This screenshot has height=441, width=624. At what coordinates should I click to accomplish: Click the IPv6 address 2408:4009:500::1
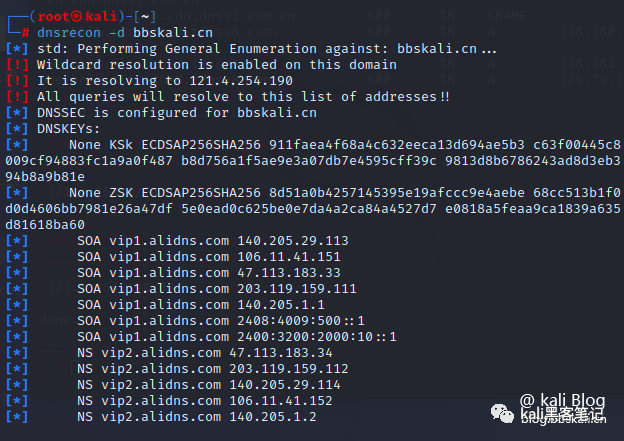pos(303,320)
